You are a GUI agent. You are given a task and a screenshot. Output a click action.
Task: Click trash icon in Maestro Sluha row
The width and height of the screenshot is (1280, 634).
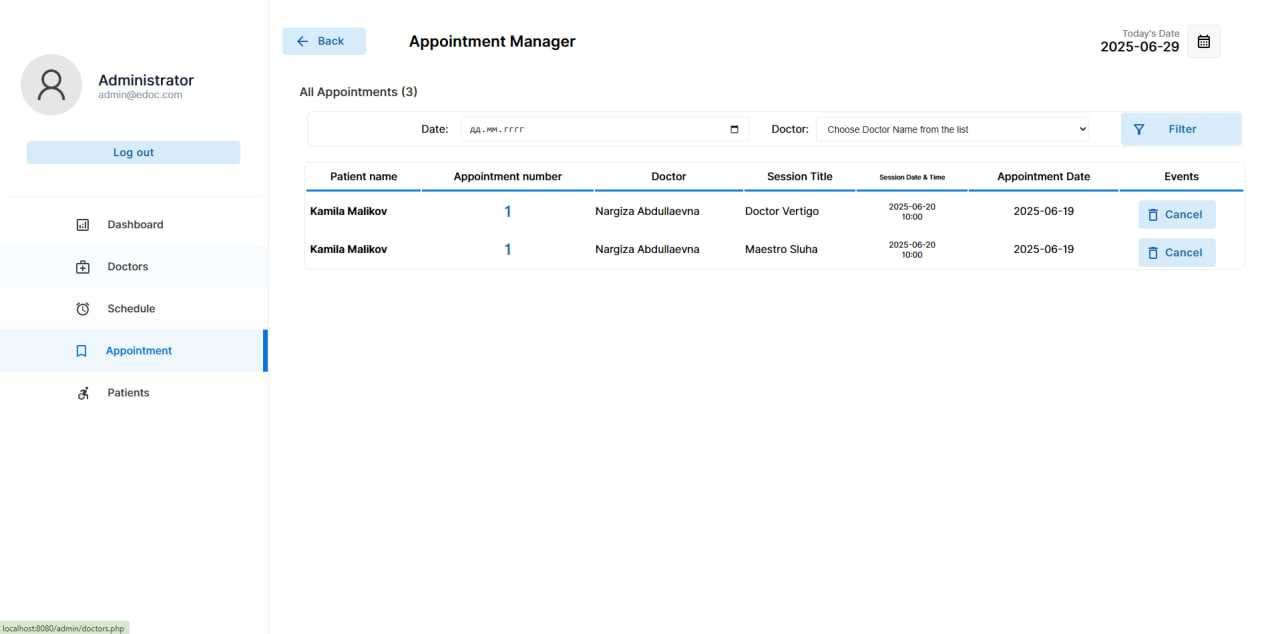point(1153,252)
